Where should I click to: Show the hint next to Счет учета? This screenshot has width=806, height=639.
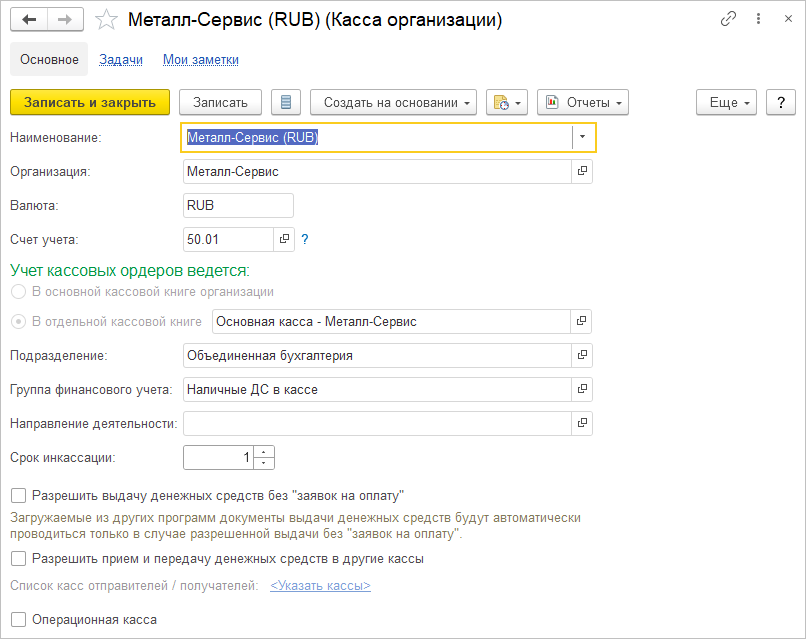305,239
